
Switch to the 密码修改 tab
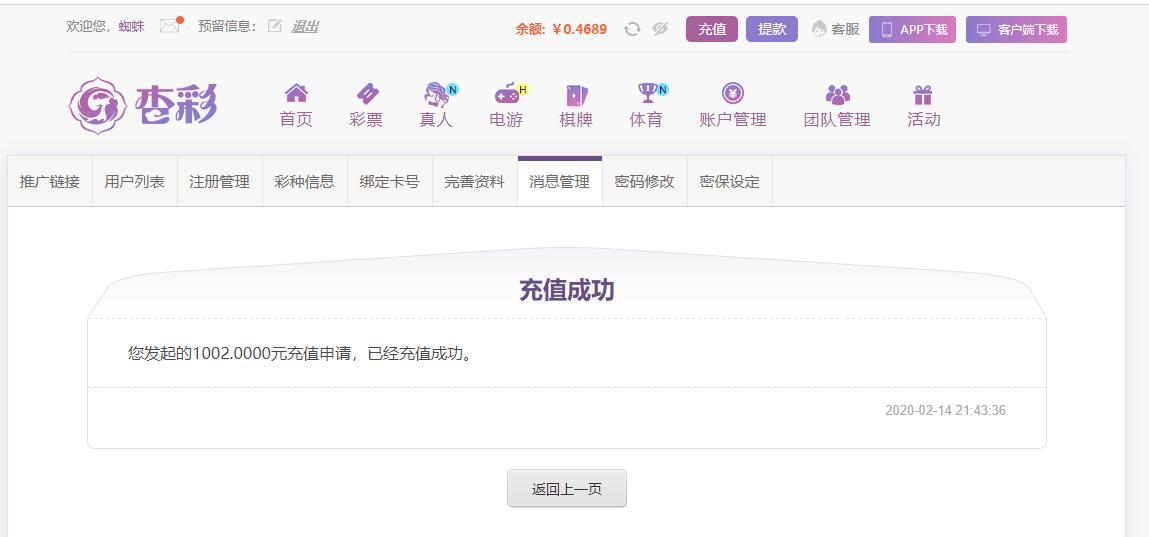click(x=645, y=182)
